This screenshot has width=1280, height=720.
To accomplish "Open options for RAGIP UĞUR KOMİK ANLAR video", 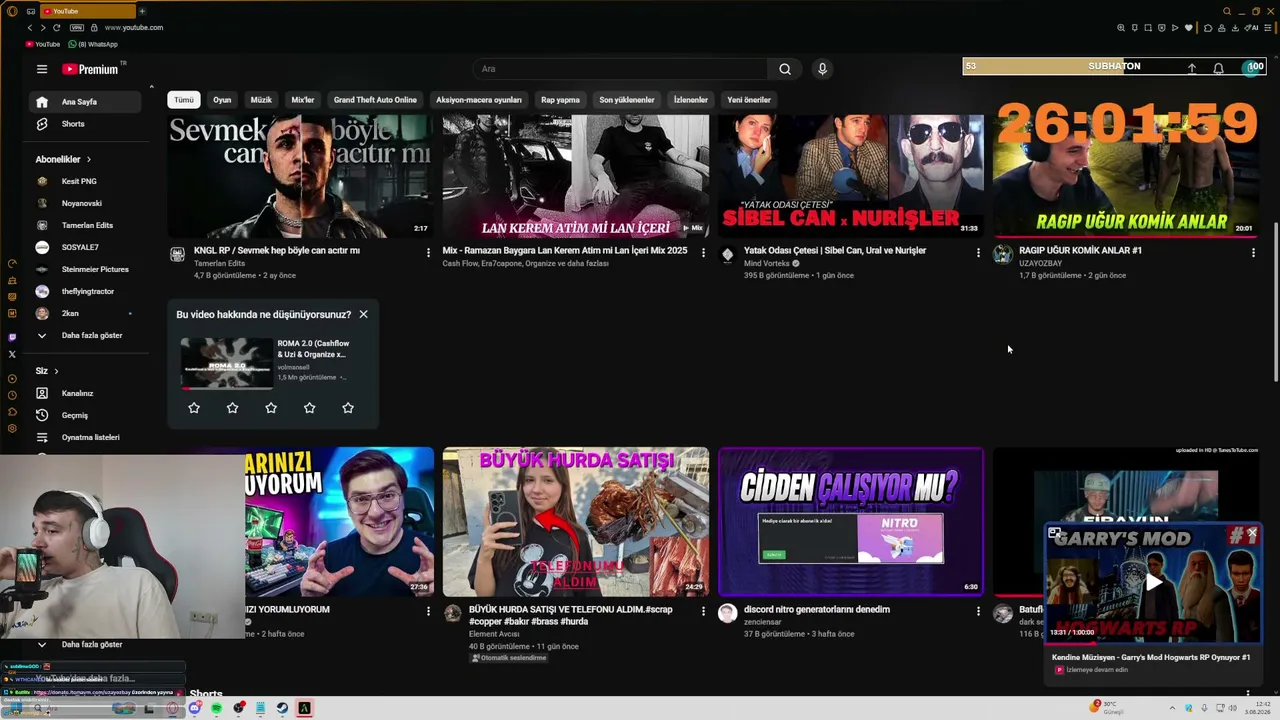I will tap(1253, 252).
